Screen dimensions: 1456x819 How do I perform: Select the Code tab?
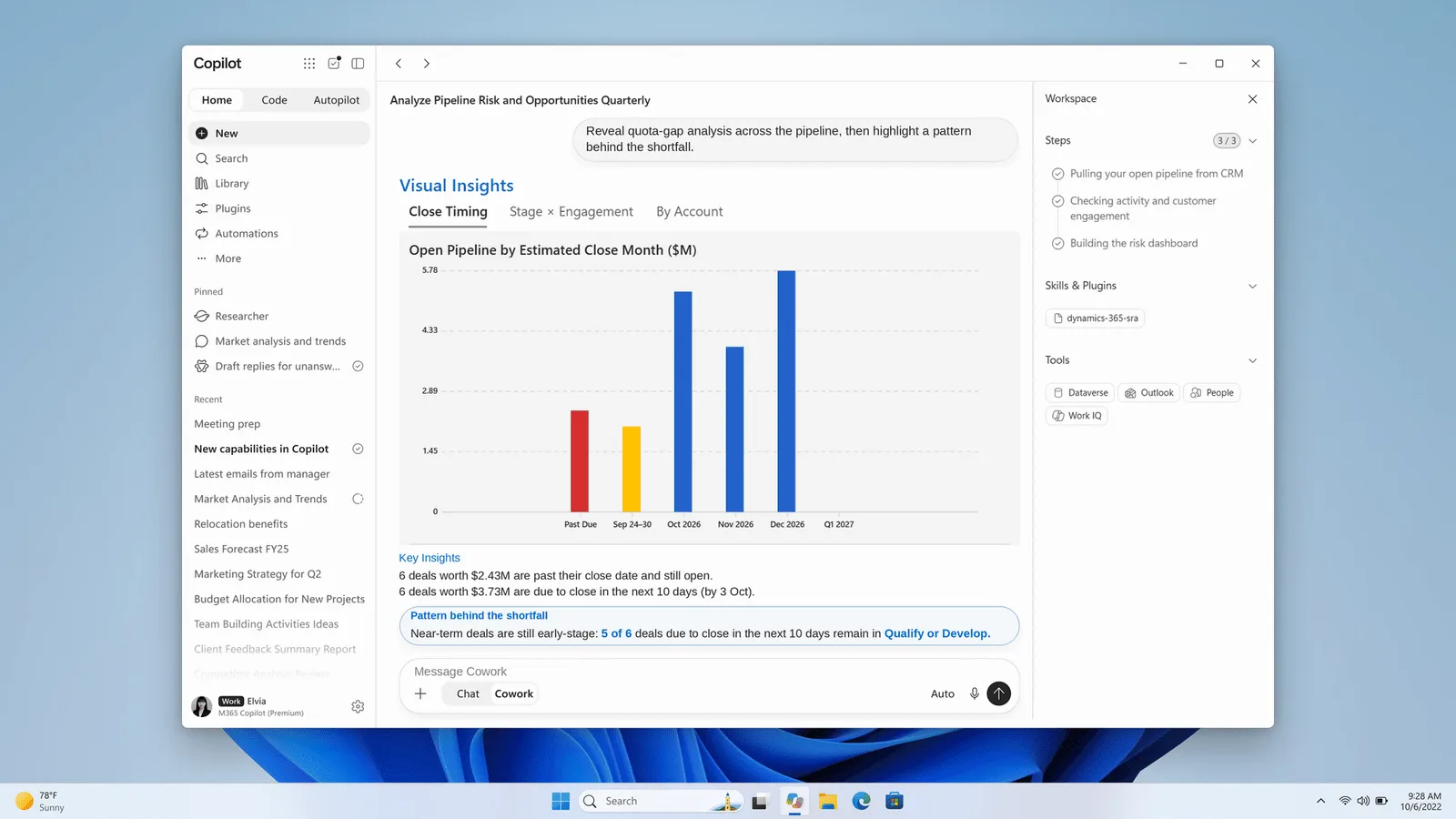pos(274,100)
